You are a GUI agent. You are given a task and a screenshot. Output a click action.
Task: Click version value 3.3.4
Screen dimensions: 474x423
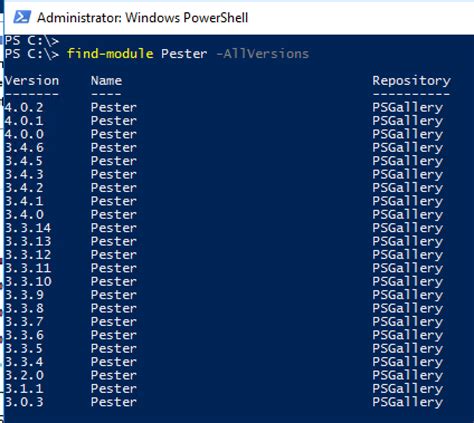(24, 362)
